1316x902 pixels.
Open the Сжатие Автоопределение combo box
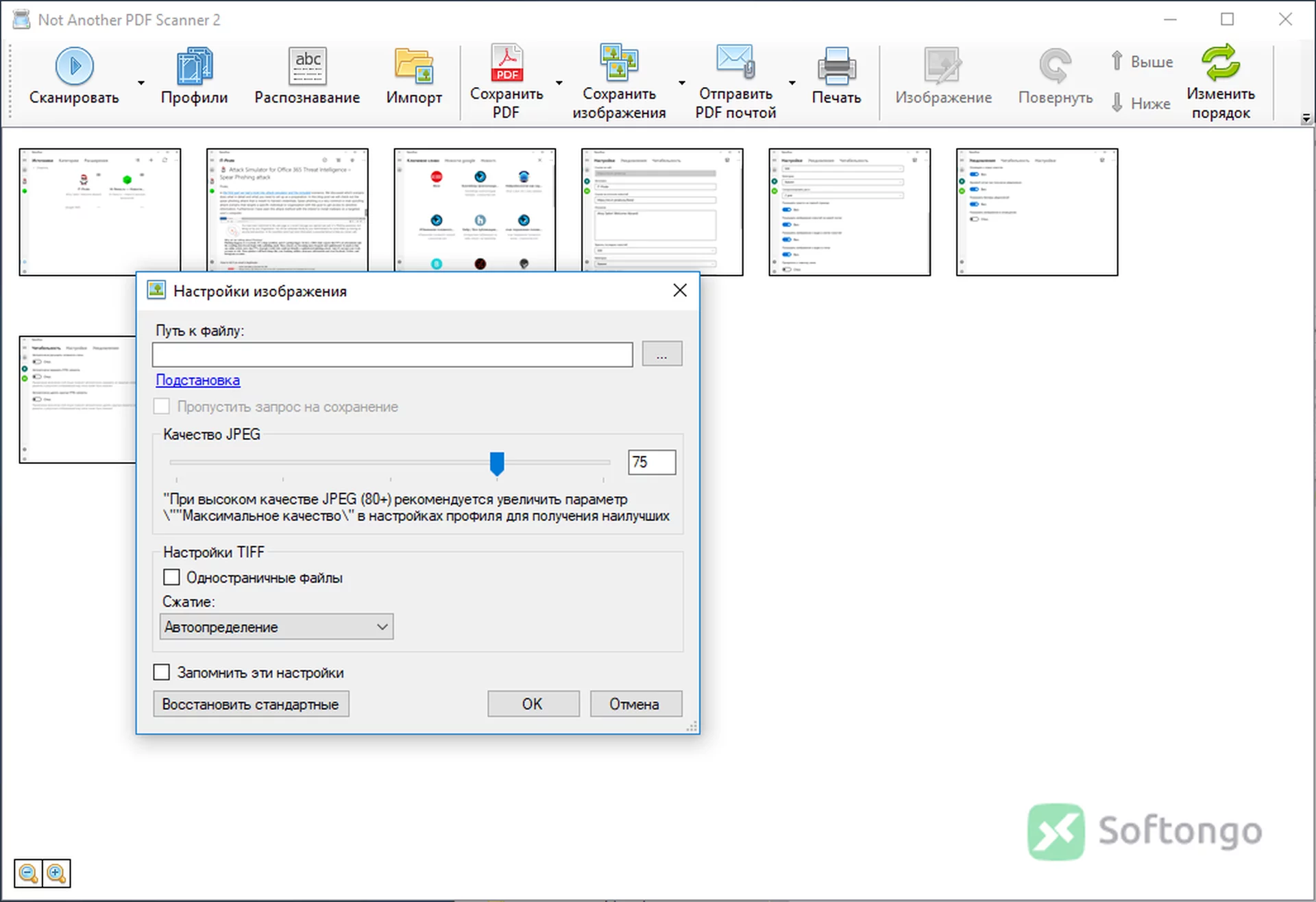pos(276,626)
